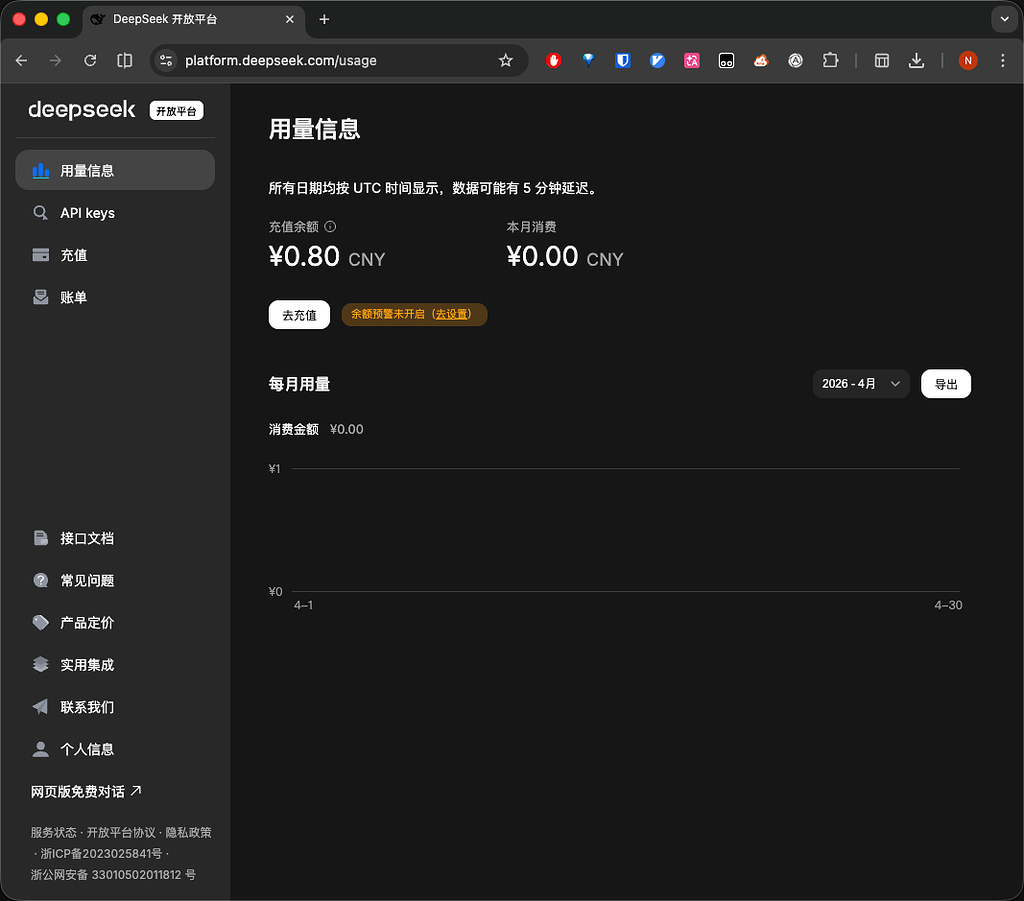Expand the tab search chevron
The image size is (1024, 901).
(x=1004, y=20)
